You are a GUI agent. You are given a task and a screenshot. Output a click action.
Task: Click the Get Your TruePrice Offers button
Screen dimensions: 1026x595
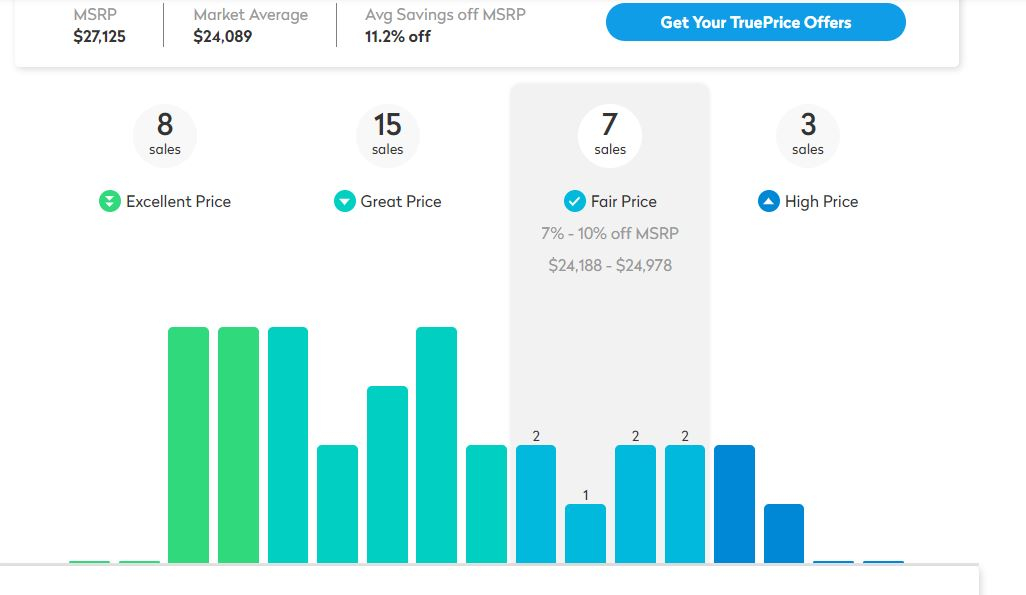click(x=756, y=22)
